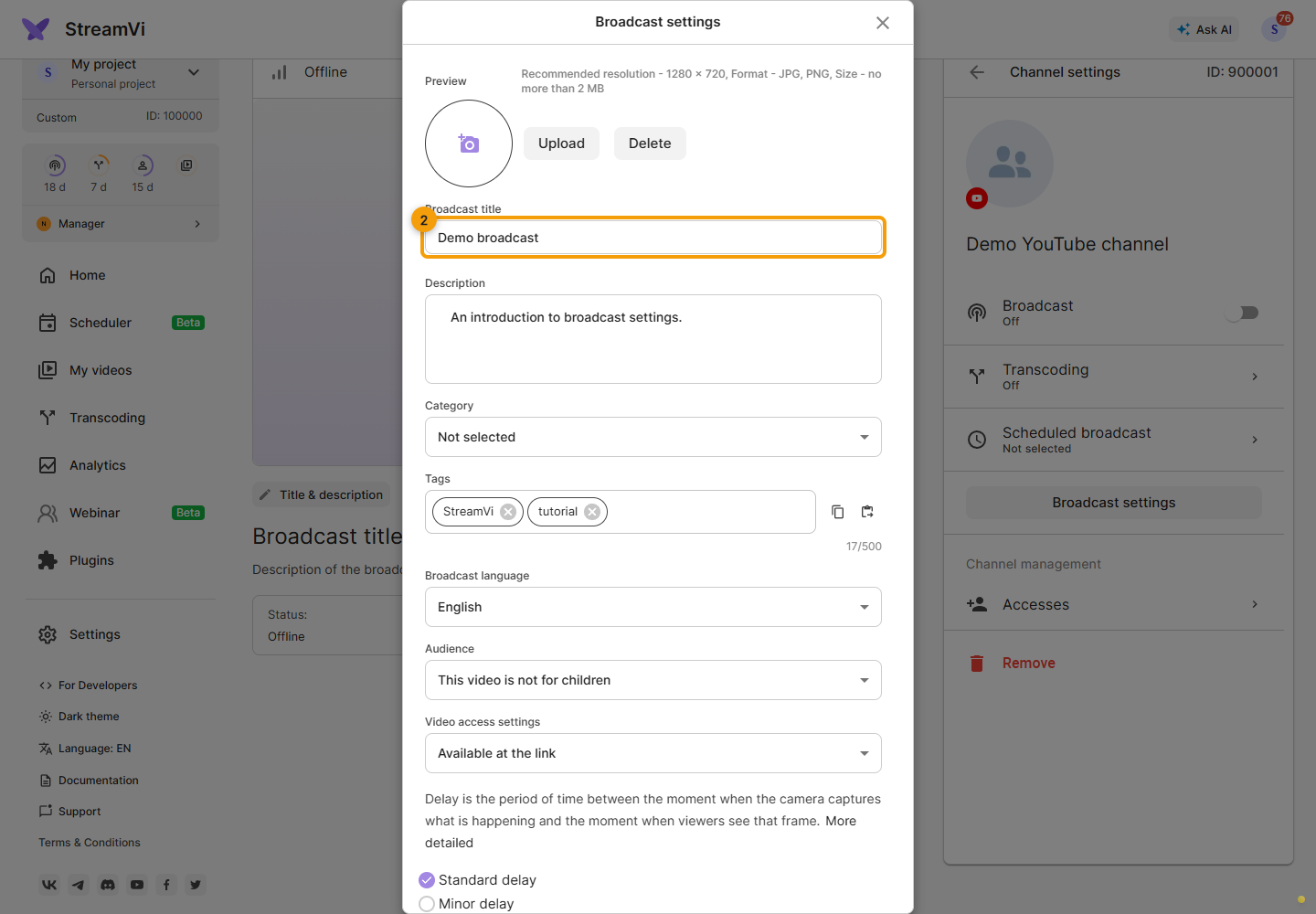The width and height of the screenshot is (1316, 914).
Task: Open the Analytics page
Action: tap(121, 465)
